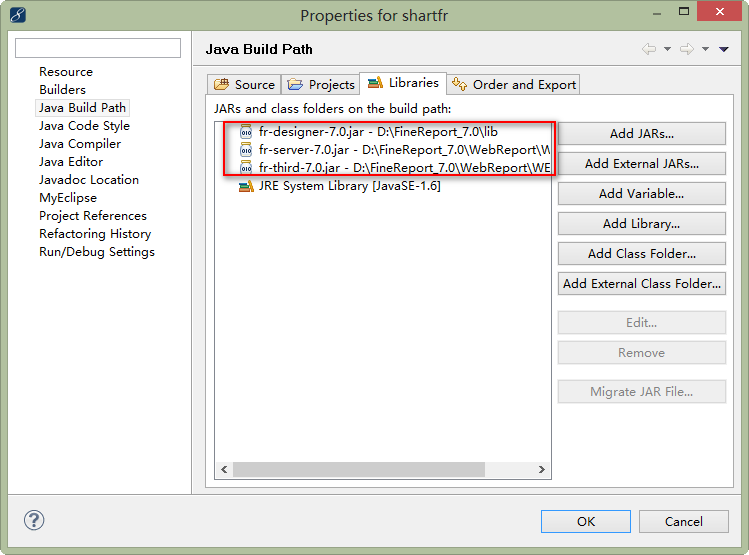The height and width of the screenshot is (555, 749).
Task: Select Java Build Path in the tree
Action: click(x=82, y=108)
